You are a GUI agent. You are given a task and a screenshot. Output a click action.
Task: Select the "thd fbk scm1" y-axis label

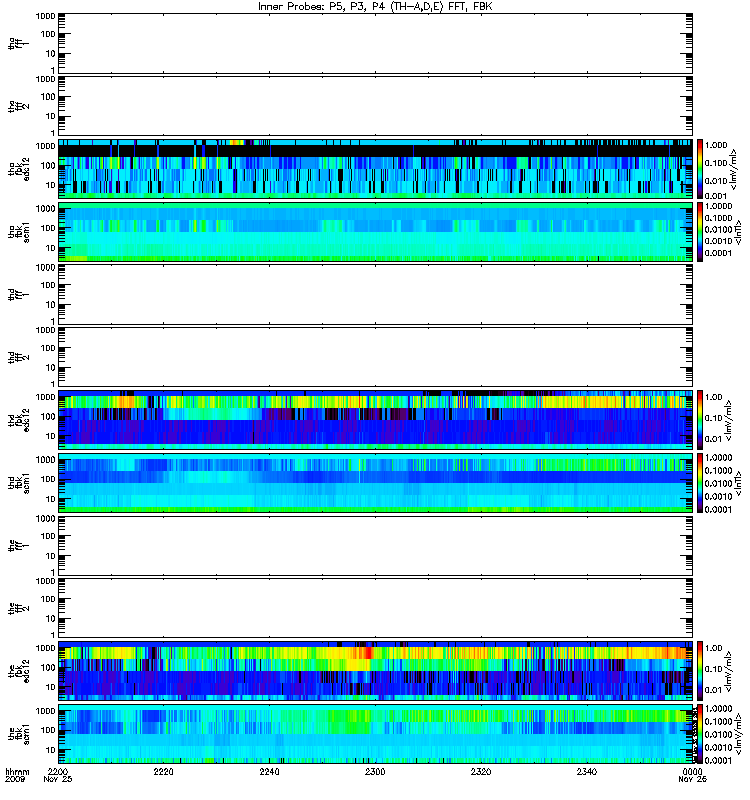click(x=19, y=483)
